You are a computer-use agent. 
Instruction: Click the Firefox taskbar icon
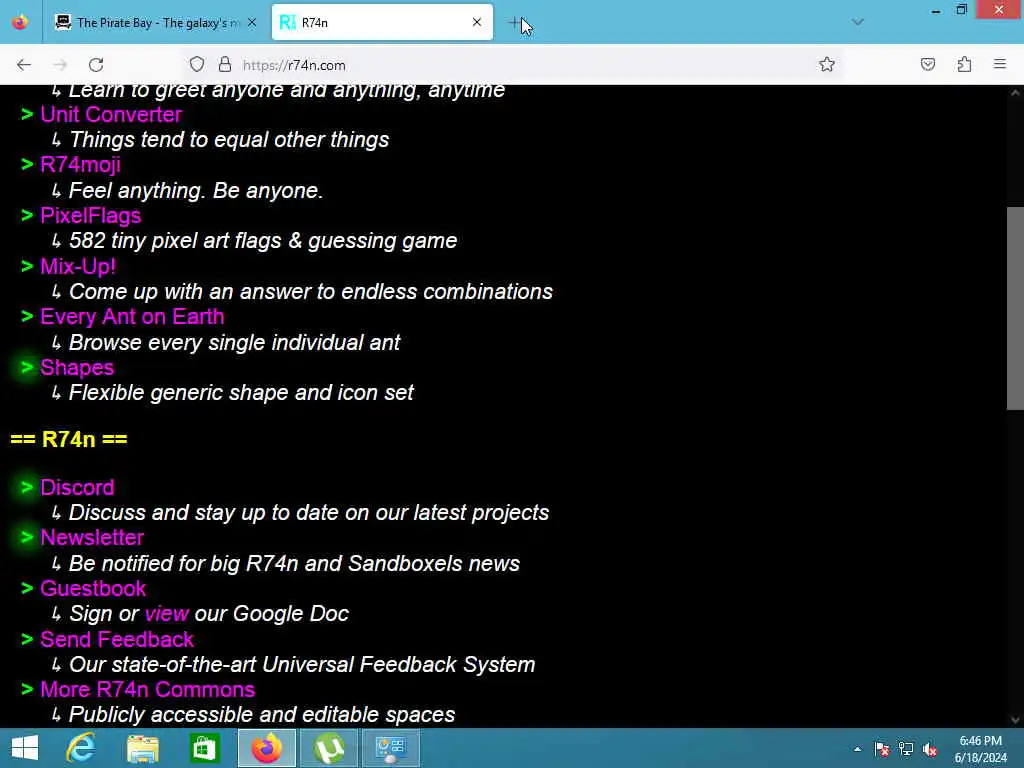[x=266, y=748]
